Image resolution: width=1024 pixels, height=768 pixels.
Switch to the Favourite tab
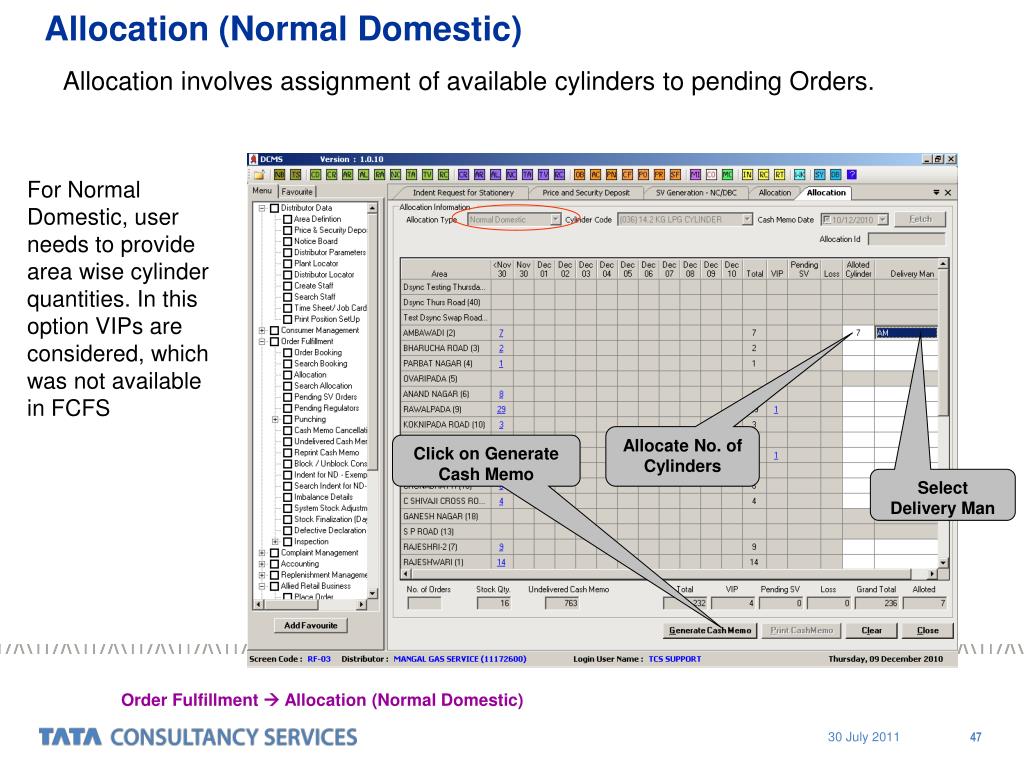[297, 191]
